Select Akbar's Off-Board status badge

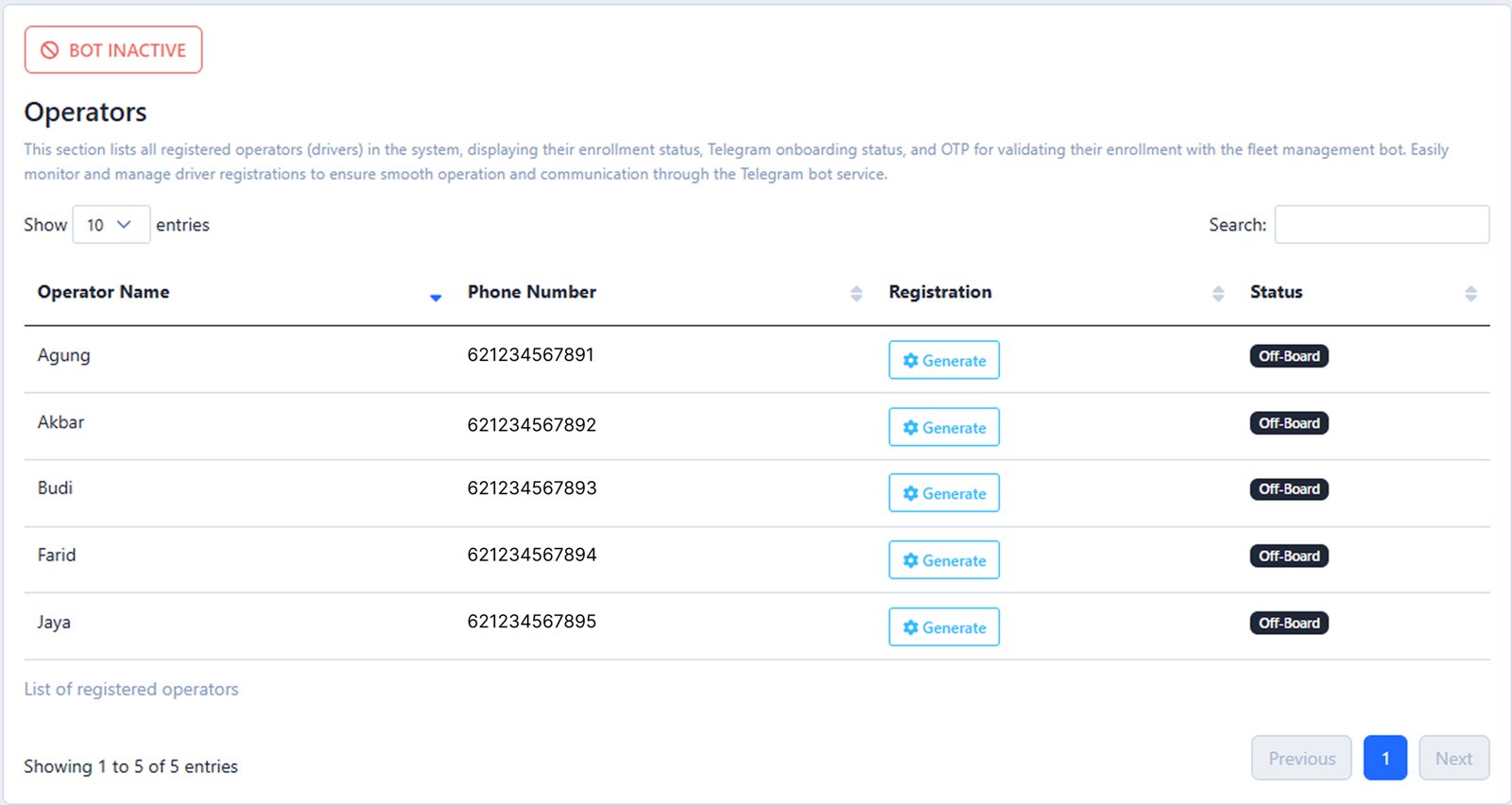1288,423
